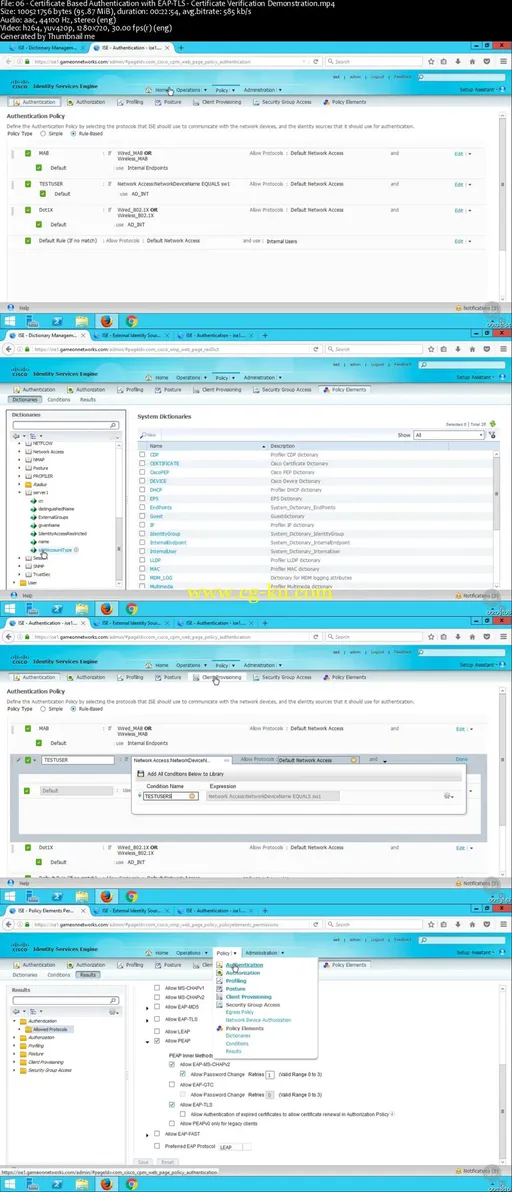Enable the Allow MS-CHAPv1 checkbox
512x1192 pixels.
157,988
